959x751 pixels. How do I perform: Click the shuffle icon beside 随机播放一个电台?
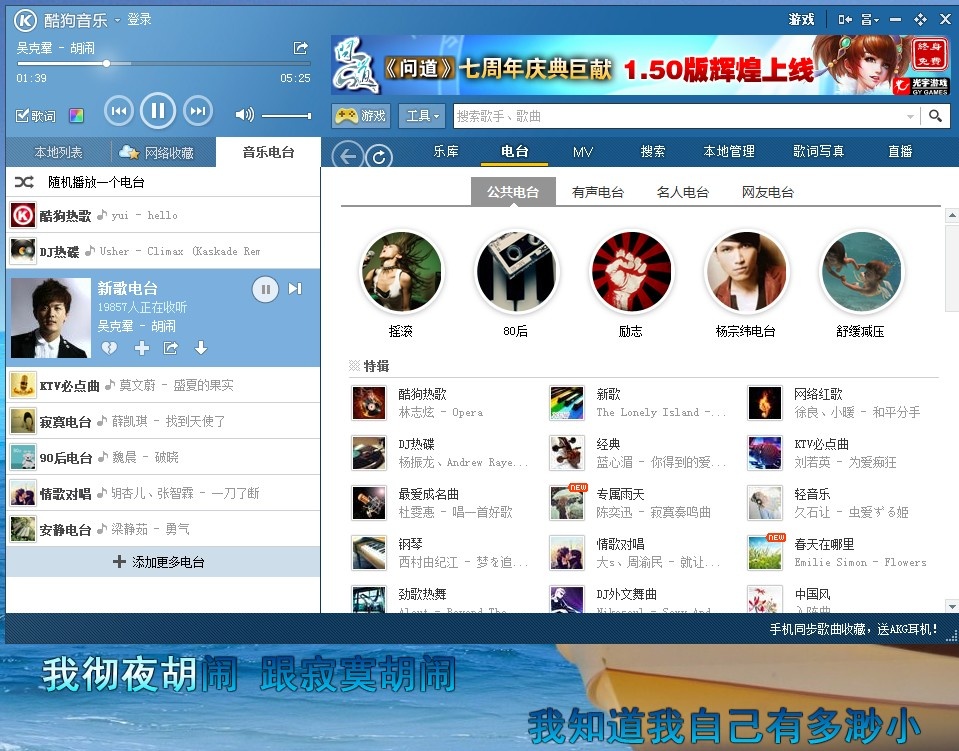(x=25, y=182)
